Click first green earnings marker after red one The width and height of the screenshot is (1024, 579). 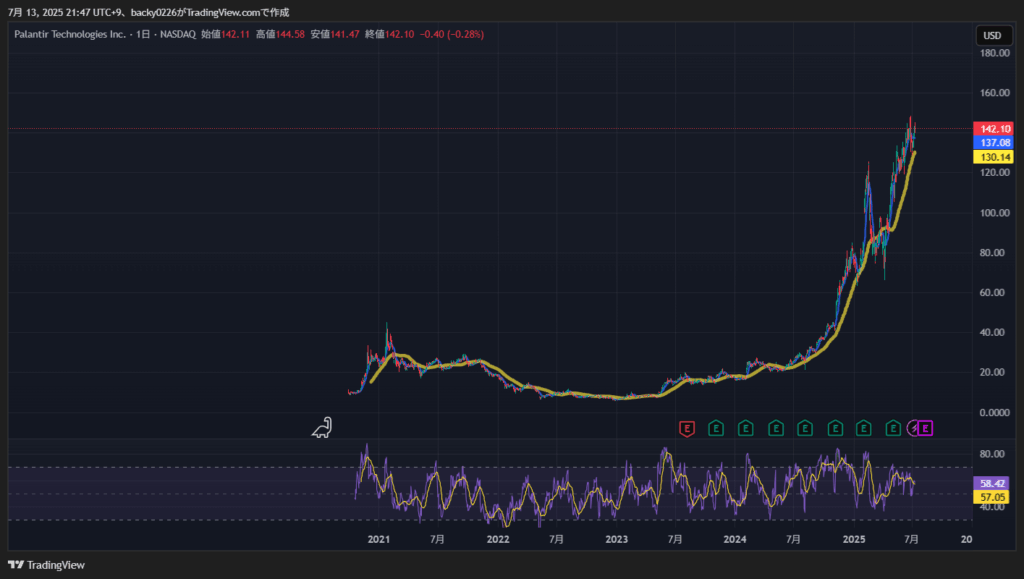pyautogui.click(x=716, y=429)
